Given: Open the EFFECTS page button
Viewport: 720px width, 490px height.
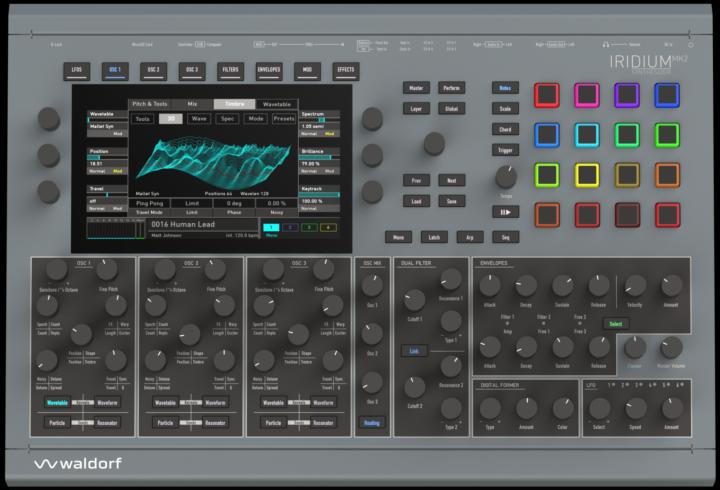Looking at the screenshot, I should pyautogui.click(x=346, y=71).
